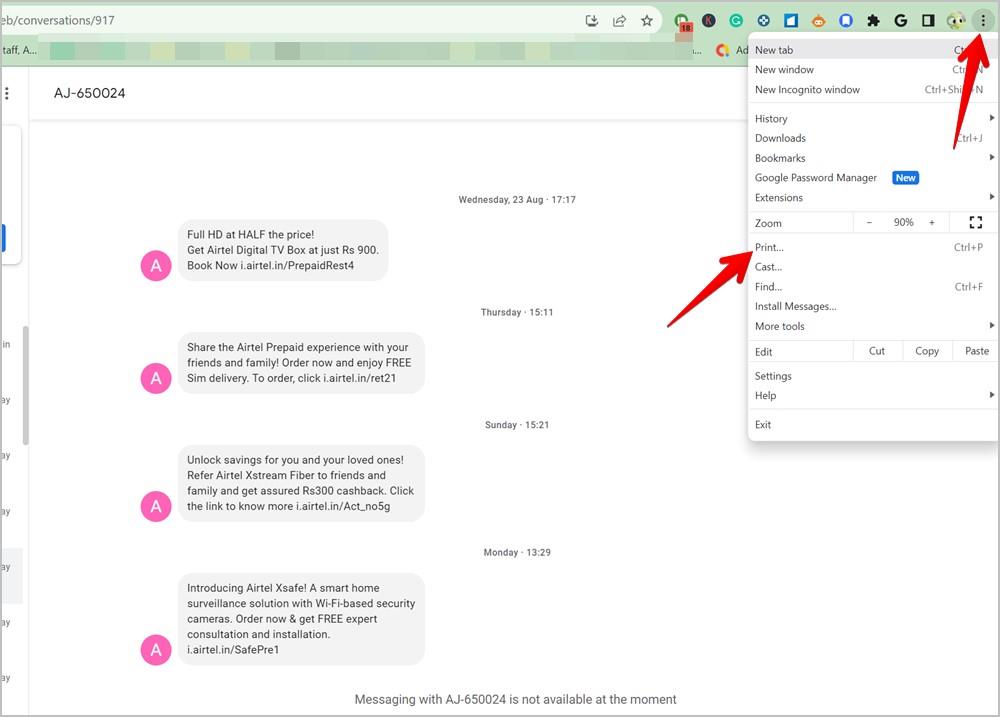Image resolution: width=1000 pixels, height=717 pixels.
Task: Open the blue square extension icon
Action: click(791, 20)
